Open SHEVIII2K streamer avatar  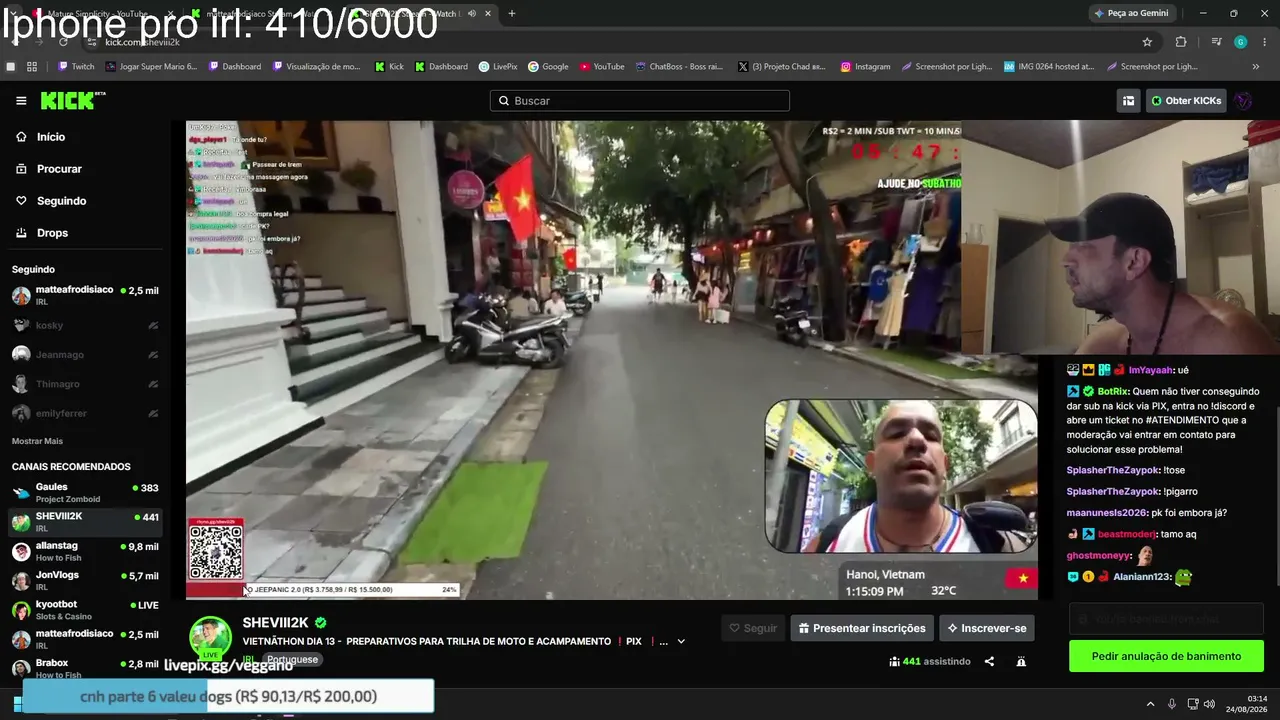(x=211, y=638)
